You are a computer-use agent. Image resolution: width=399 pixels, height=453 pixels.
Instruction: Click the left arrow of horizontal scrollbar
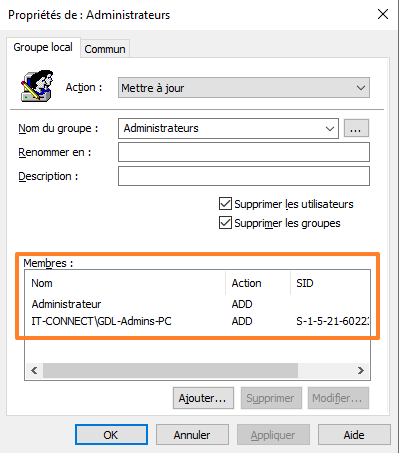point(34,370)
